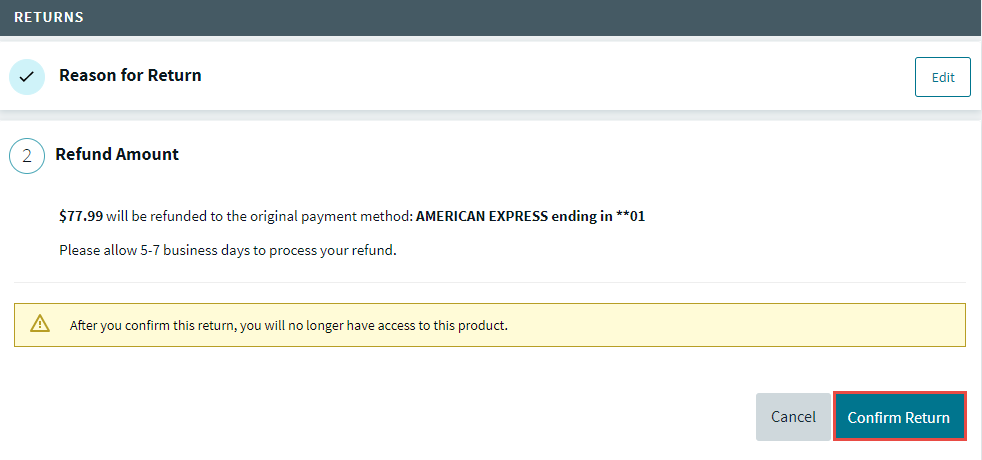The width and height of the screenshot is (982, 460).
Task: Expand the Reason for Return section heading
Action: point(130,75)
